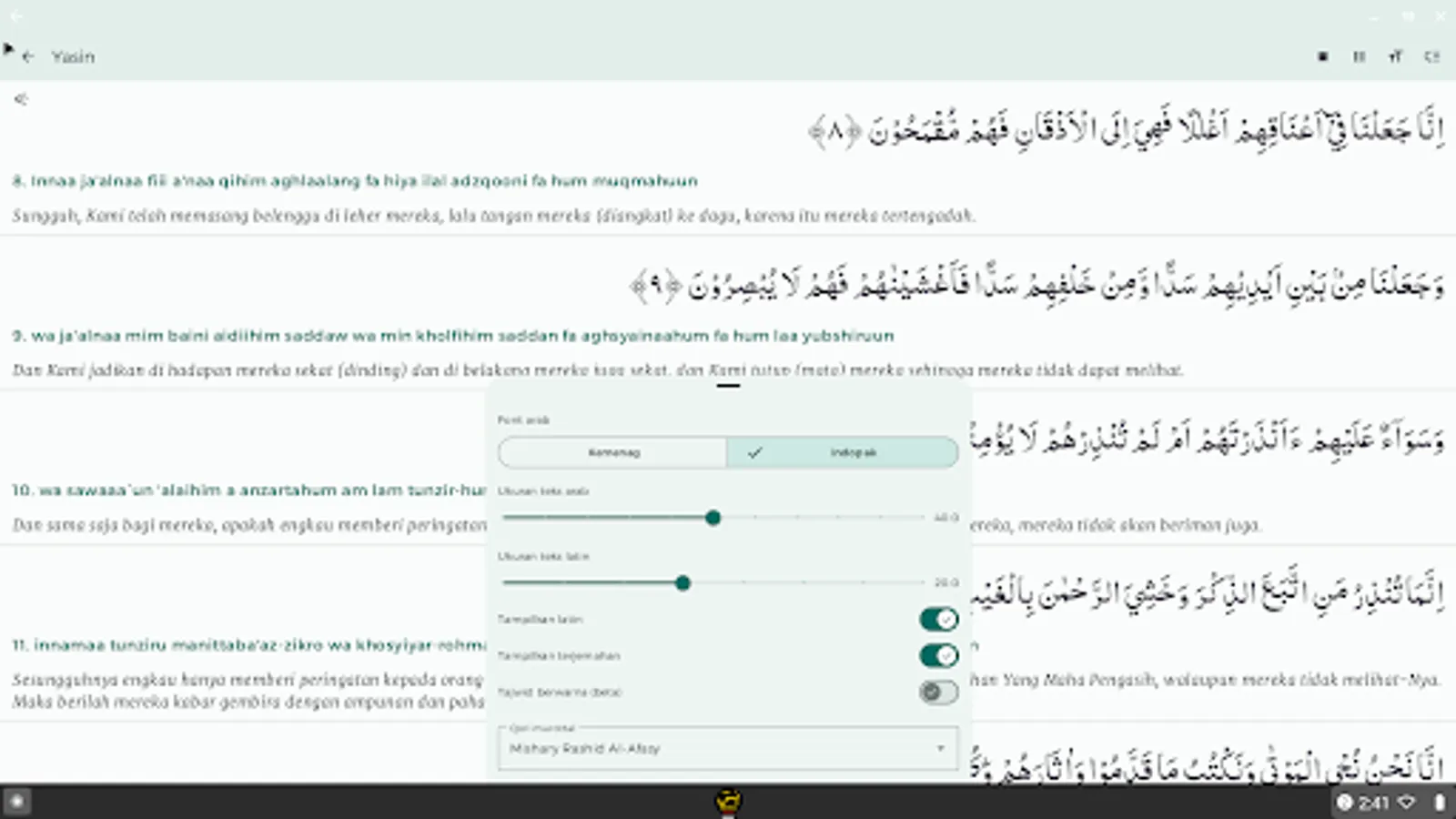Turn off the Tampilkan terjemahan switch
The height and width of the screenshot is (819, 1456).
tap(937, 655)
